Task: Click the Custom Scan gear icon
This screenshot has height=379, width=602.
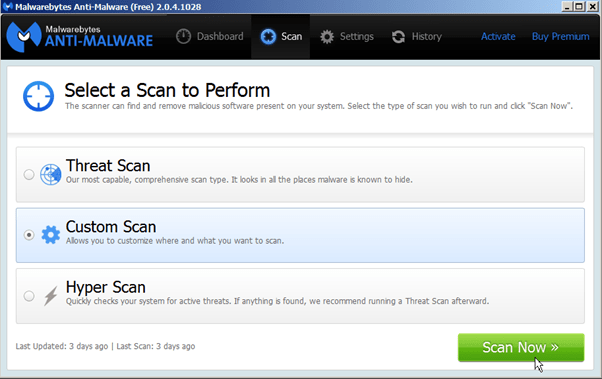Action: pos(51,235)
